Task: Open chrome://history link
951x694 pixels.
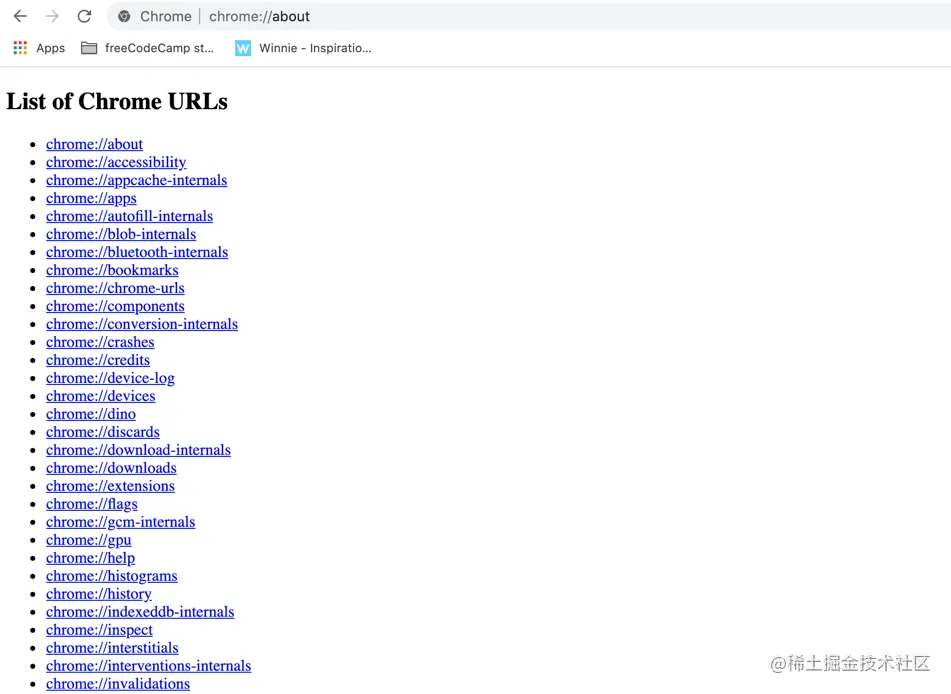Action: (x=99, y=595)
